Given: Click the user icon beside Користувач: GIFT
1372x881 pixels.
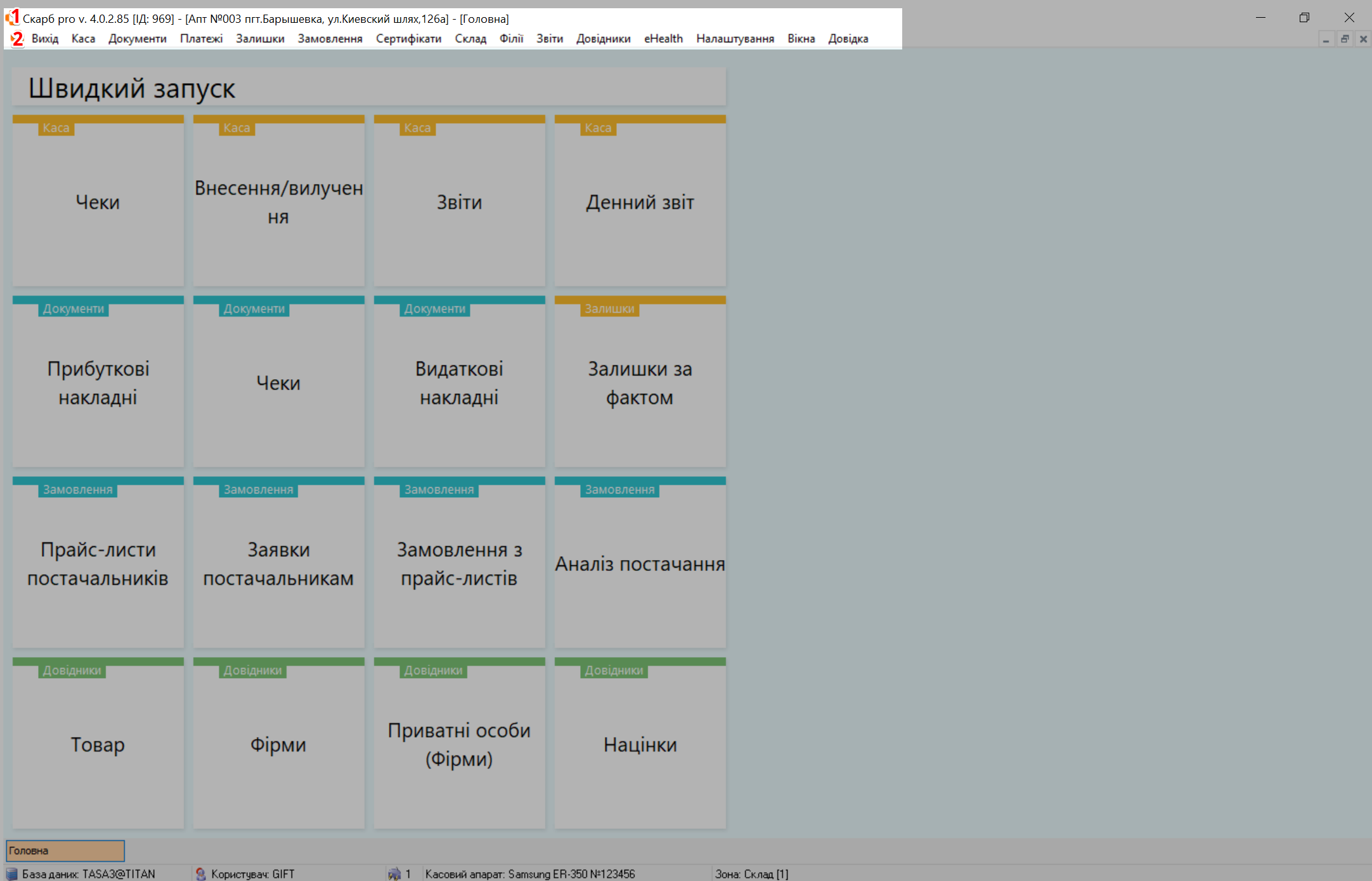Looking at the screenshot, I should tap(201, 874).
